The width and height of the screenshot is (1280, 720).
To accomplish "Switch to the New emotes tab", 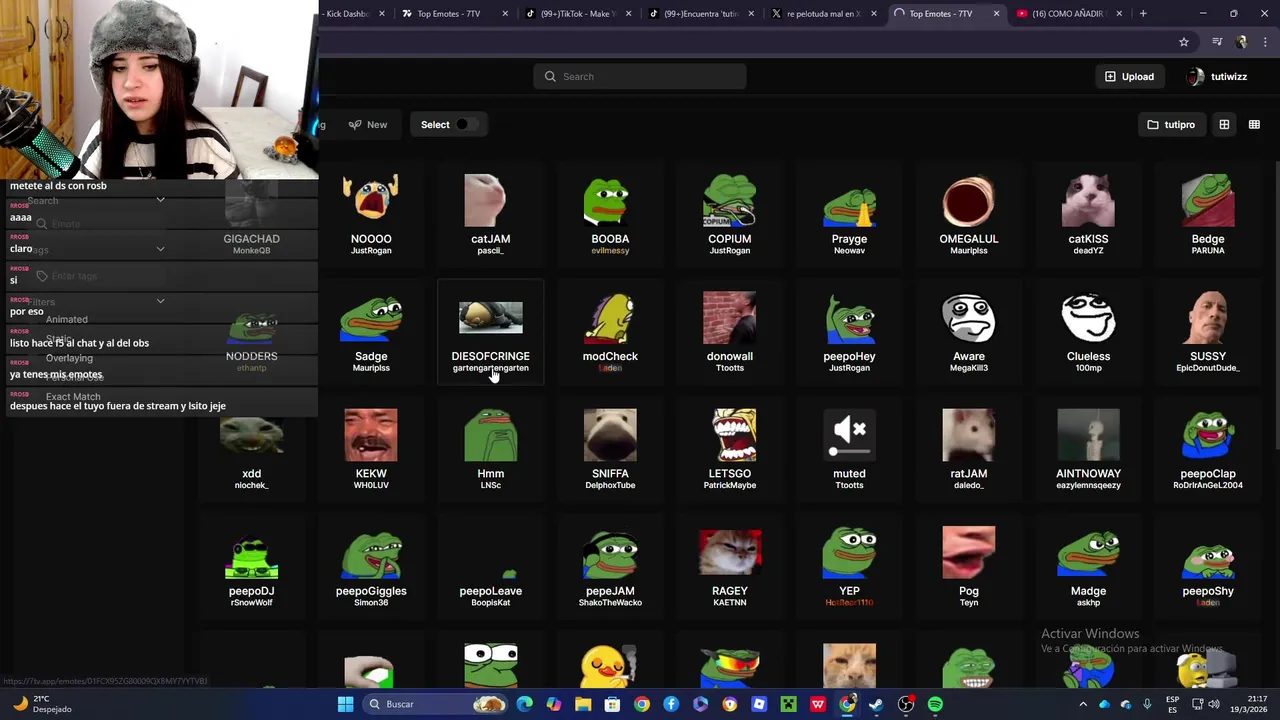I will [368, 125].
